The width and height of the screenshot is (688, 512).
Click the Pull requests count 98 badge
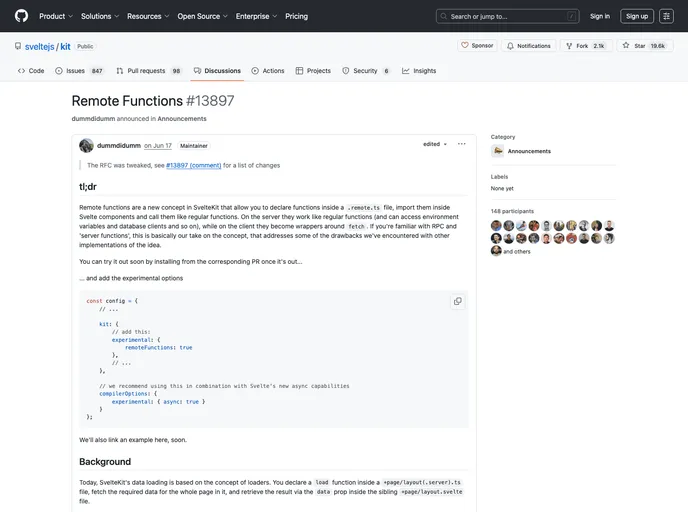(x=176, y=71)
